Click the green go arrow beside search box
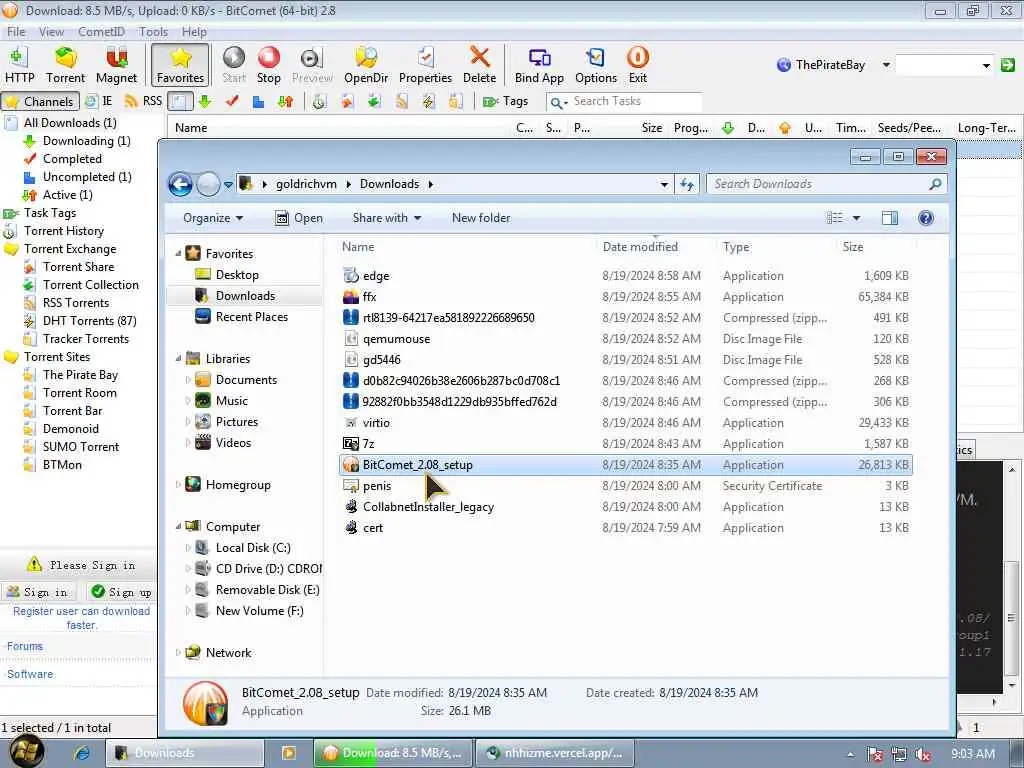1024x768 pixels. [1008, 65]
